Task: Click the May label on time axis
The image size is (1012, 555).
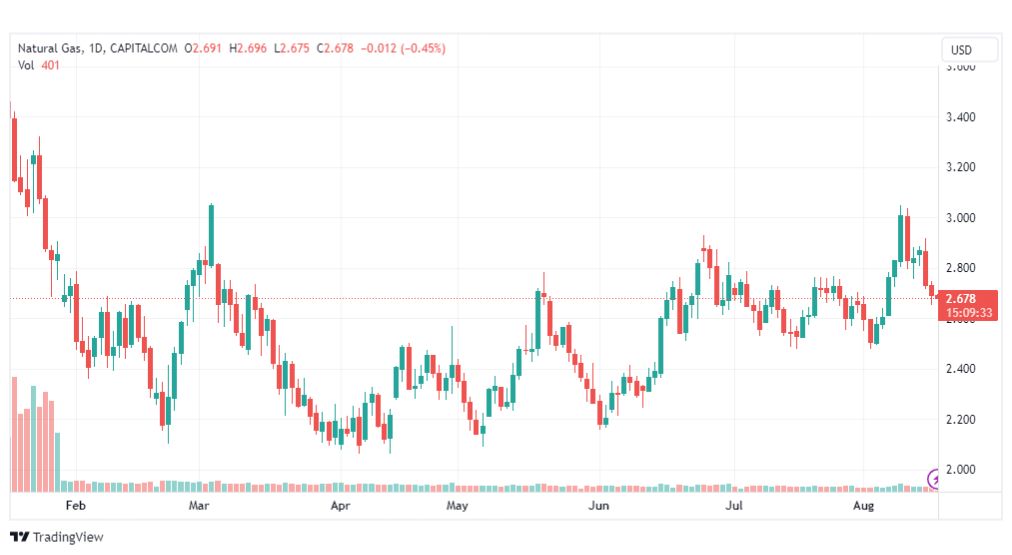Action: pyautogui.click(x=457, y=505)
